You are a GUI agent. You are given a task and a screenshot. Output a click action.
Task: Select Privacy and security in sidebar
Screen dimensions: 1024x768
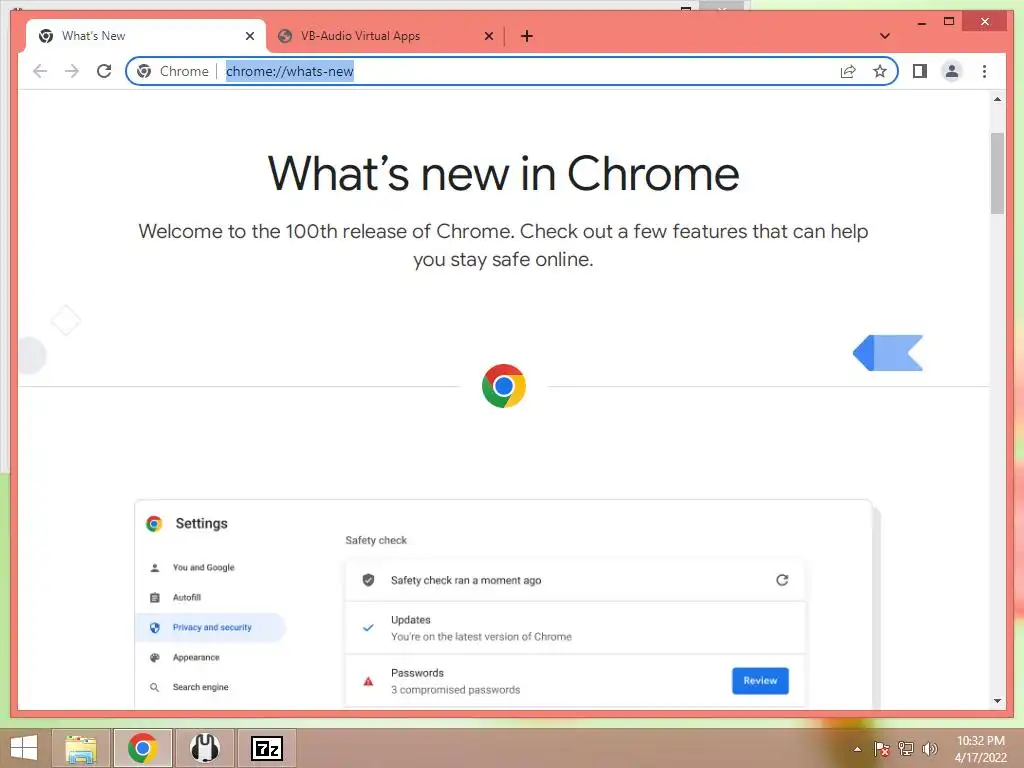pyautogui.click(x=212, y=628)
